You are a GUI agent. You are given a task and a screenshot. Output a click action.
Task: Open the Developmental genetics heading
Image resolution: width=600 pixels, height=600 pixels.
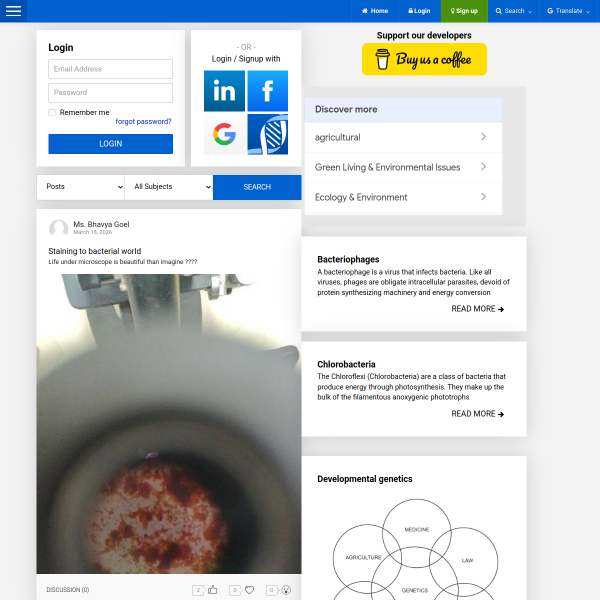point(364,479)
